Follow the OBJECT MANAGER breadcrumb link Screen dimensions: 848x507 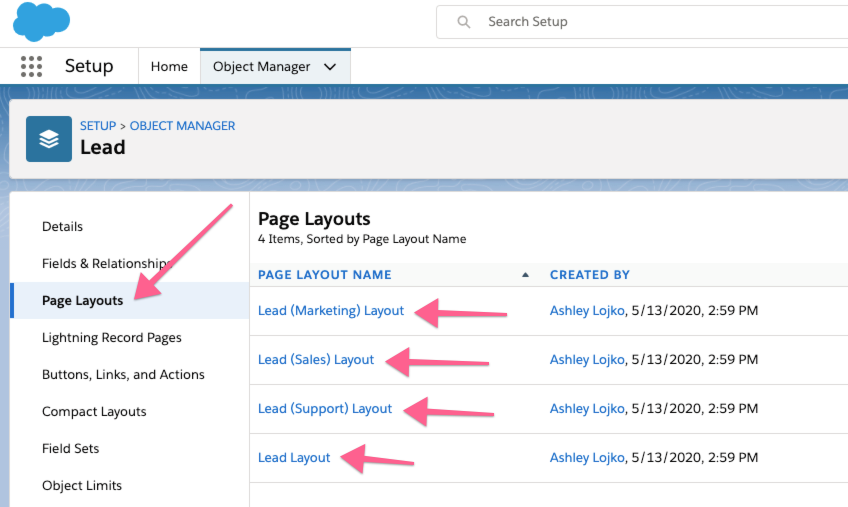point(182,126)
